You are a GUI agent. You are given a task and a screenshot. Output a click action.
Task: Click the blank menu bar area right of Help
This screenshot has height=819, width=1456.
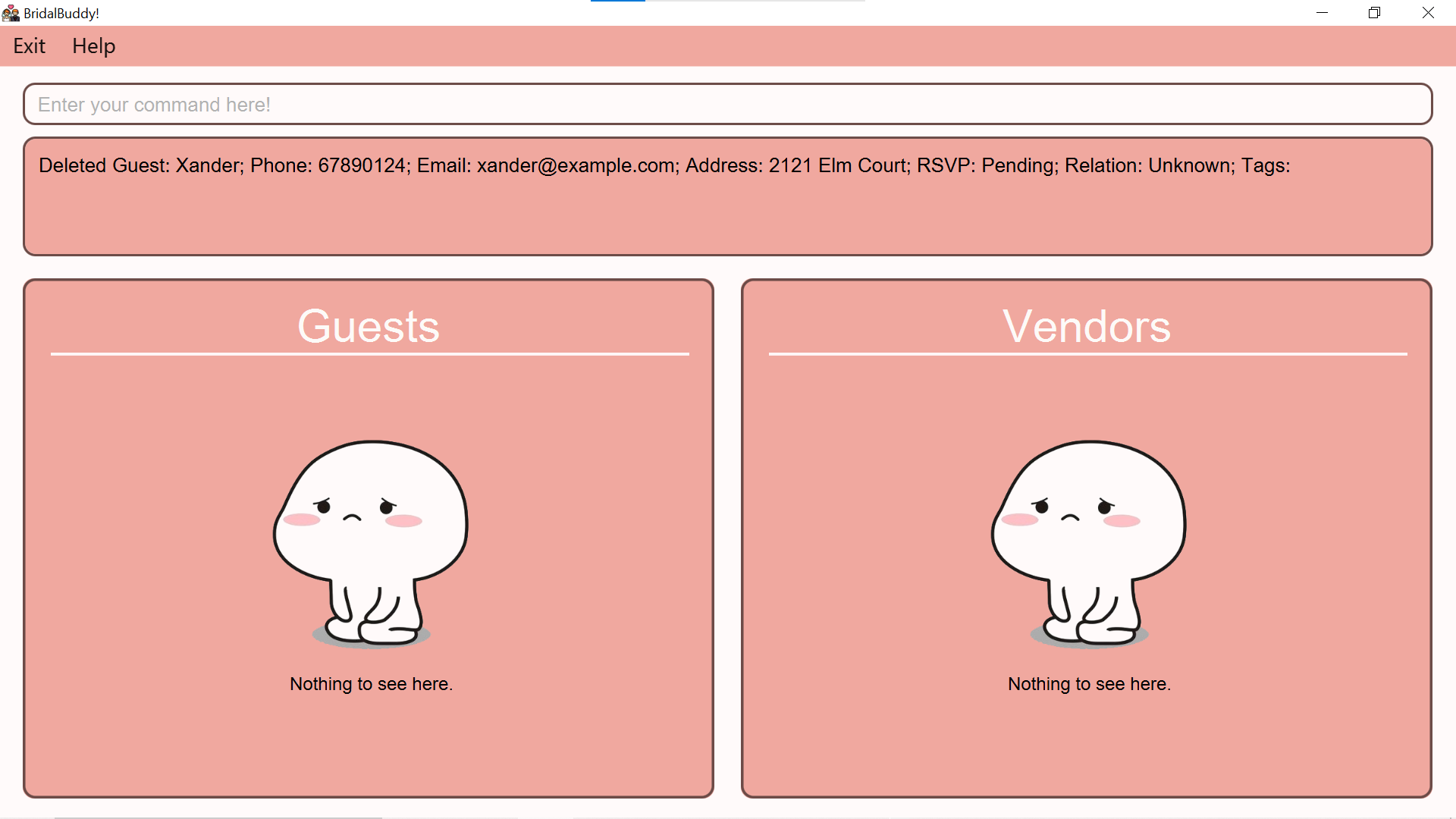coord(758,46)
